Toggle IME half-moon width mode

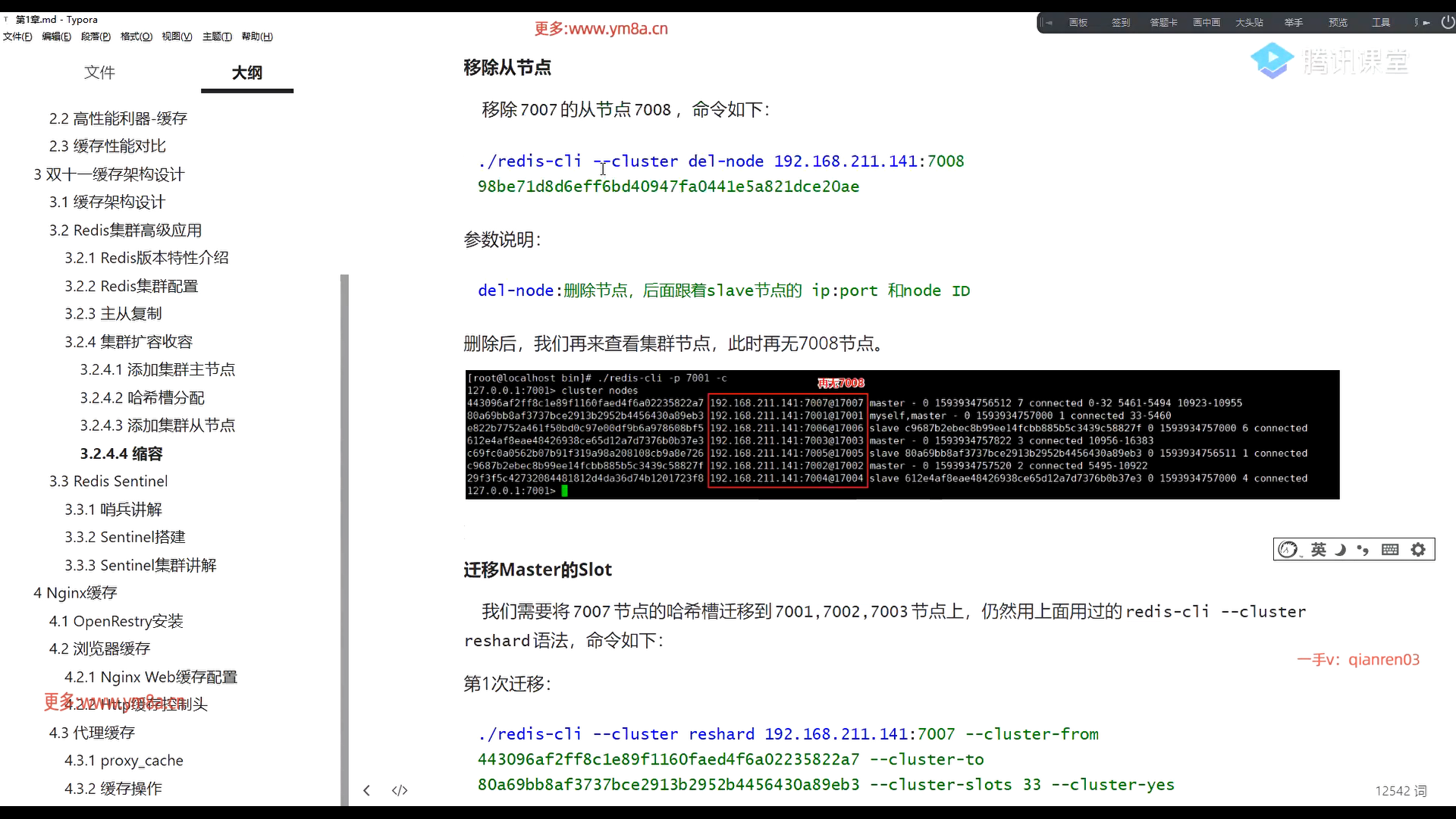click(1341, 550)
